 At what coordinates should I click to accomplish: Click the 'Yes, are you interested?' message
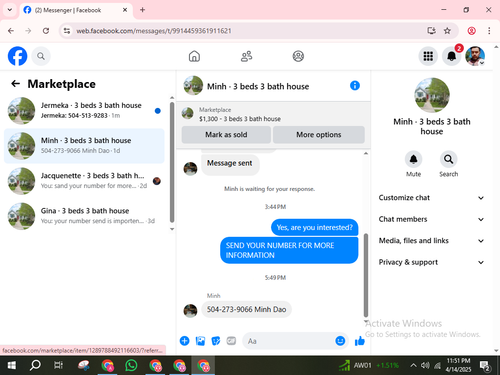[x=315, y=227]
